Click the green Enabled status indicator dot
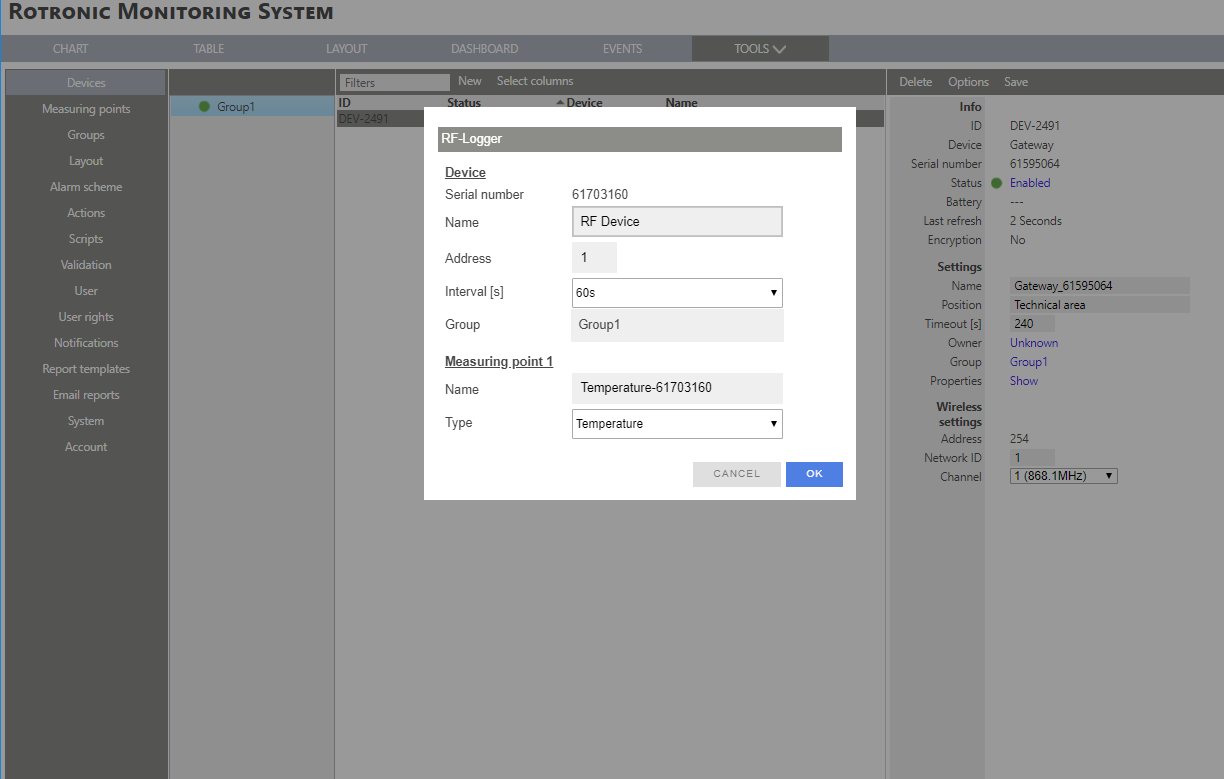This screenshot has height=779, width=1224. click(997, 183)
